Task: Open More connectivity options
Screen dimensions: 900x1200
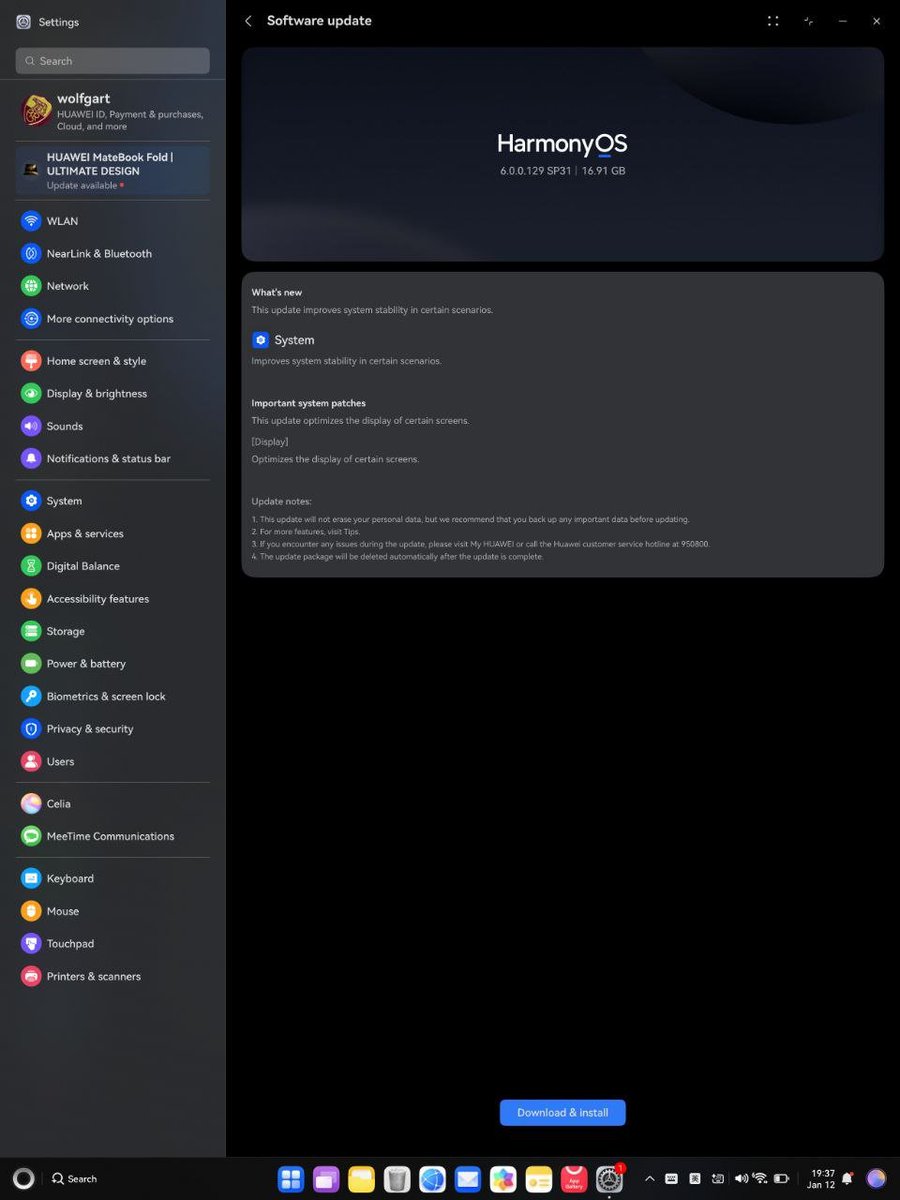Action: 113,319
